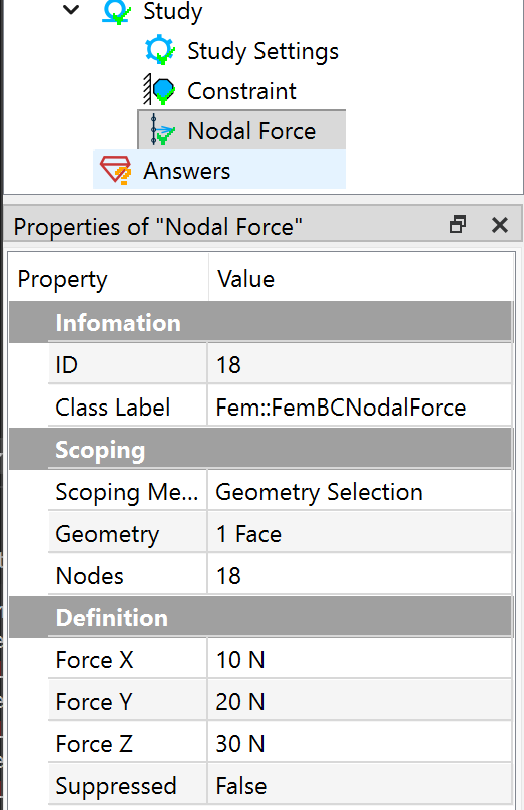Click the Study gear icon in tree
This screenshot has width=524, height=810.
click(116, 12)
